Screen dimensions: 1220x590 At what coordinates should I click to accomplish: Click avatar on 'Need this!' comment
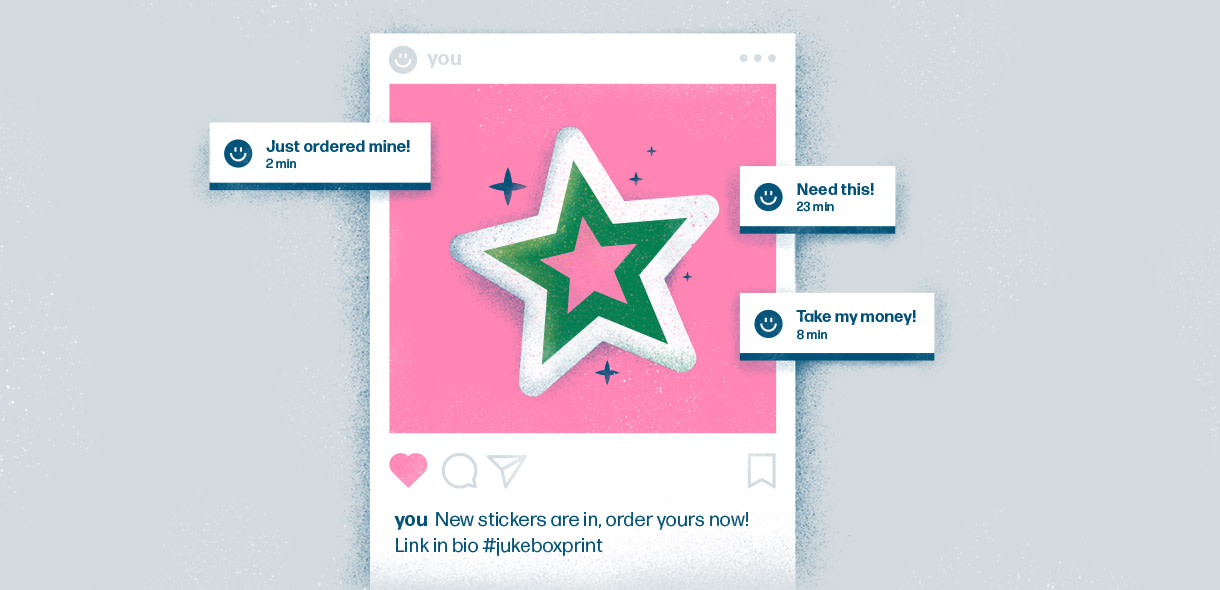coord(768,196)
